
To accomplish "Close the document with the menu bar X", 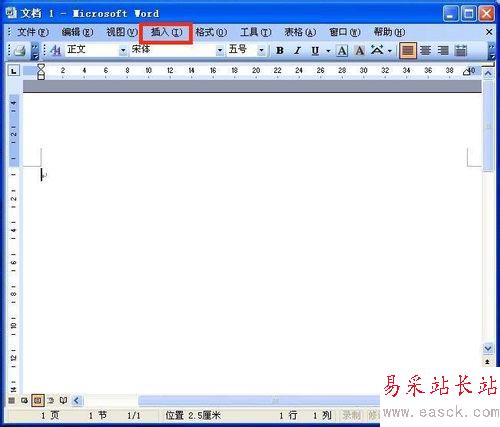I will [x=489, y=32].
